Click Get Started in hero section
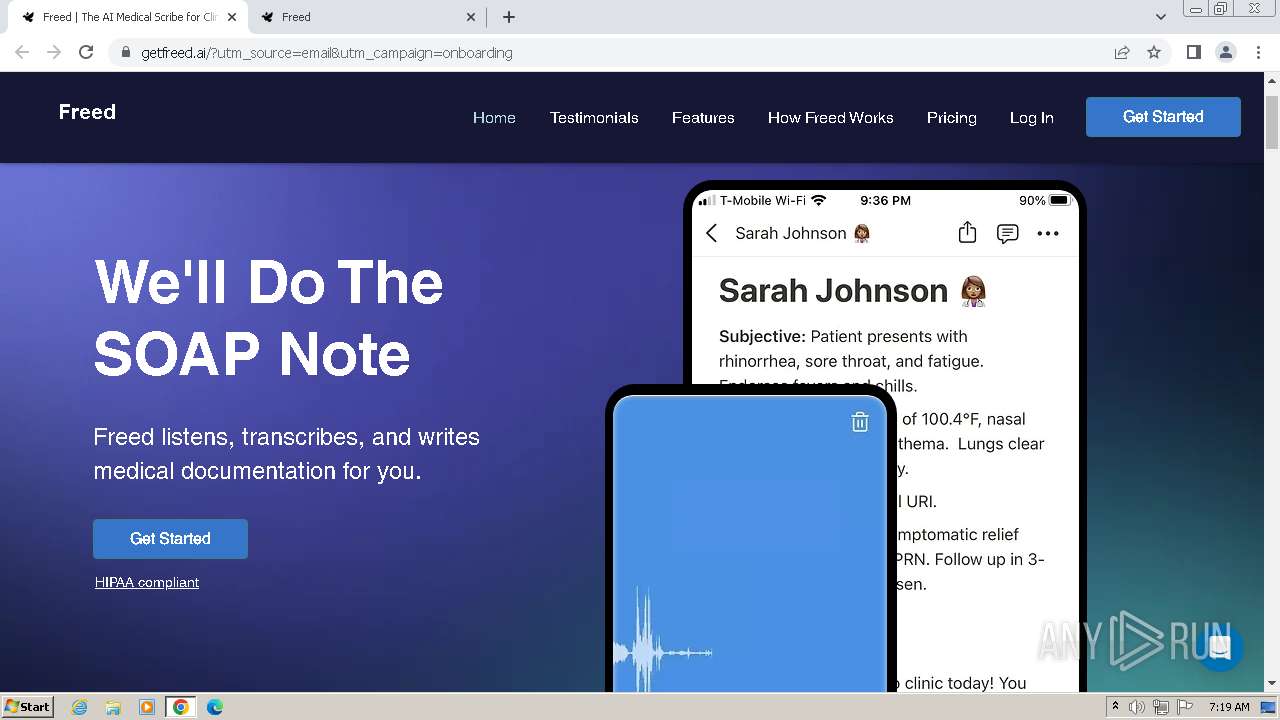 click(170, 539)
